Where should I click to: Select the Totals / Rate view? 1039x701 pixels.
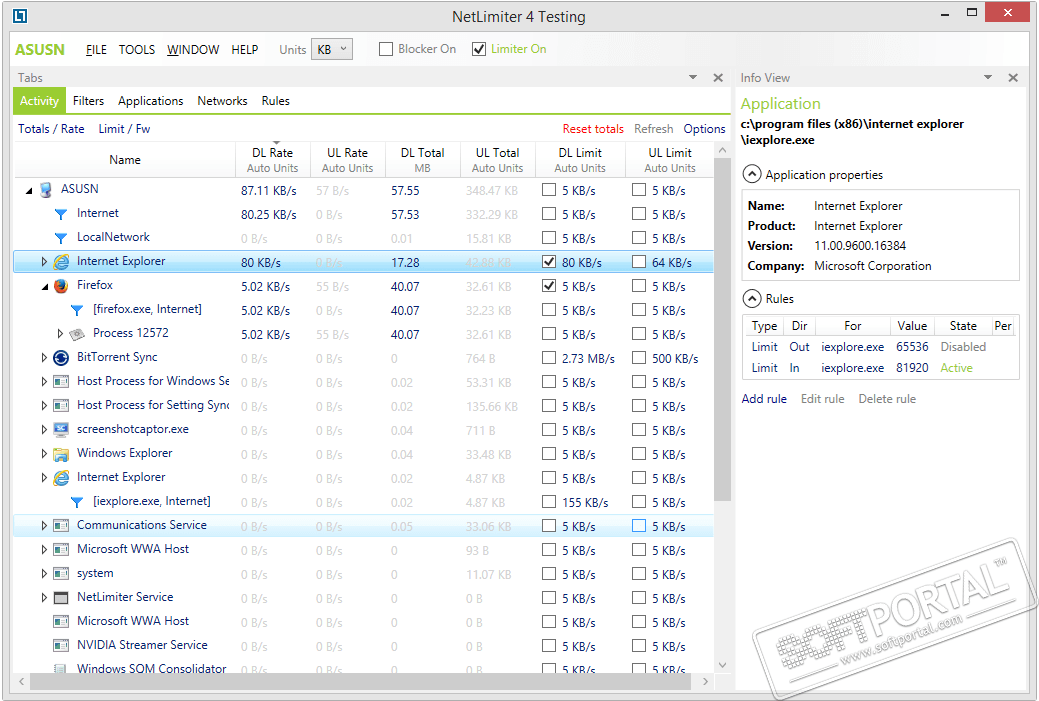pos(51,129)
